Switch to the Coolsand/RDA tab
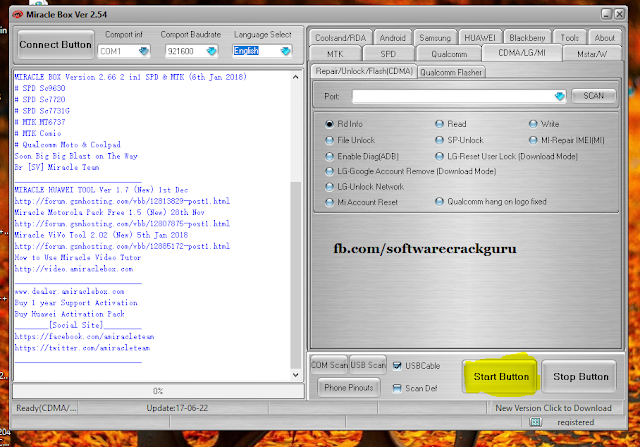The width and height of the screenshot is (640, 447). pyautogui.click(x=340, y=38)
